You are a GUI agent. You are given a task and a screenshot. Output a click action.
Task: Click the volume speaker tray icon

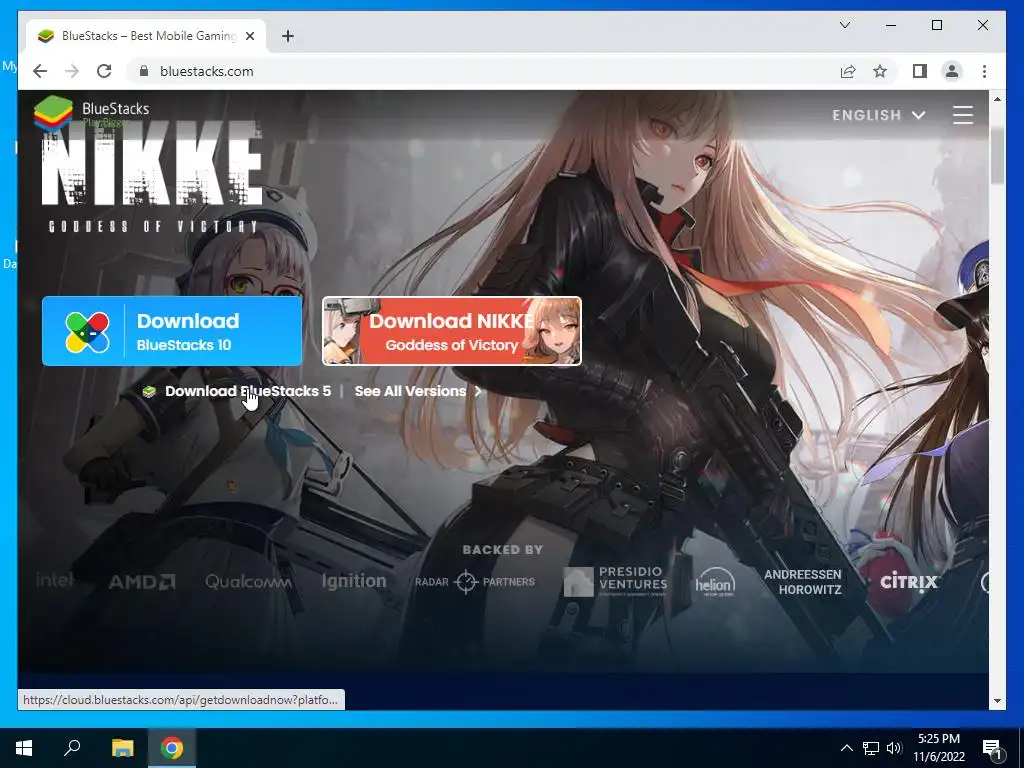(894, 748)
